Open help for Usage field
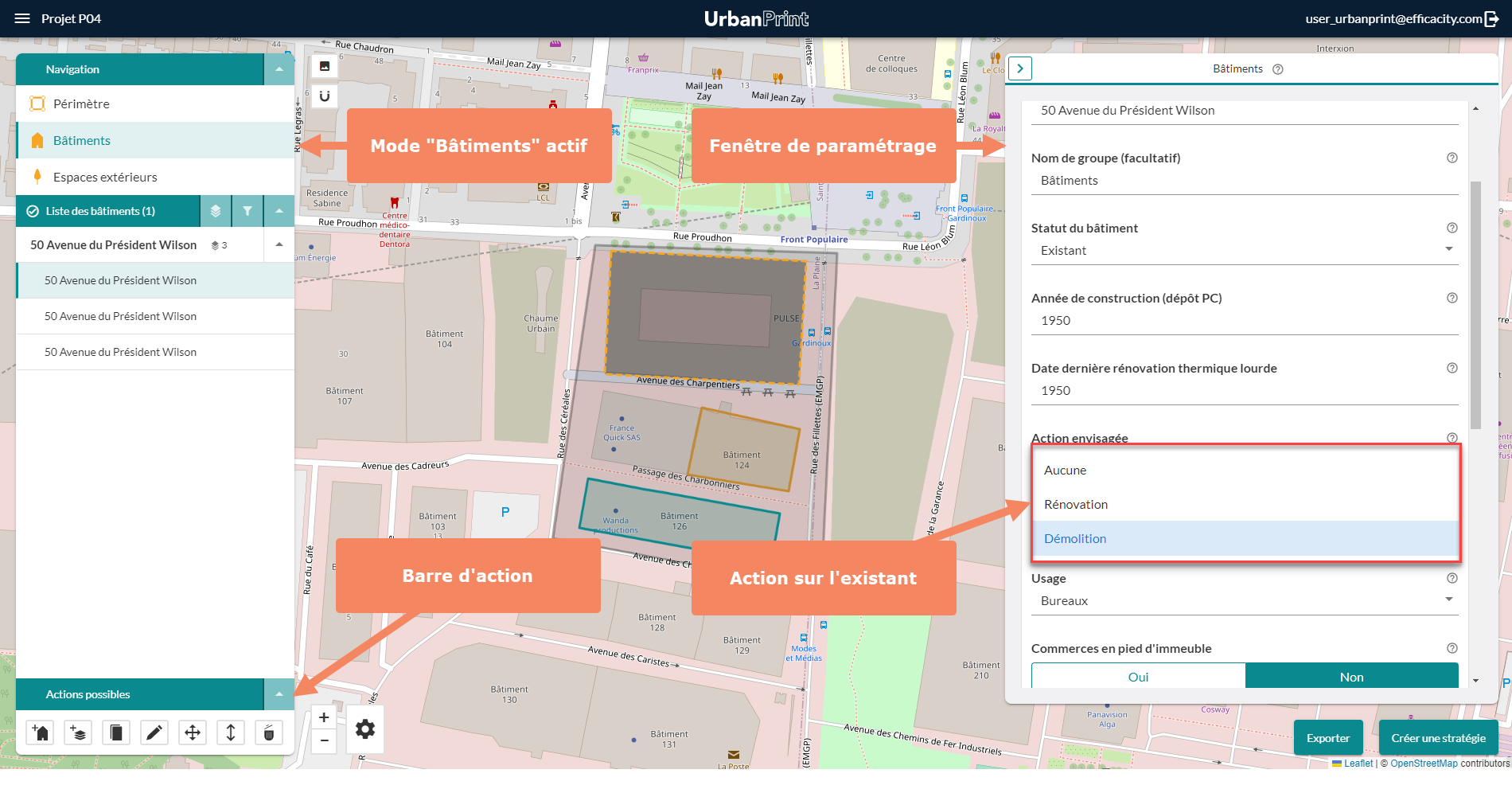The height and width of the screenshot is (793, 1512). pyautogui.click(x=1452, y=578)
